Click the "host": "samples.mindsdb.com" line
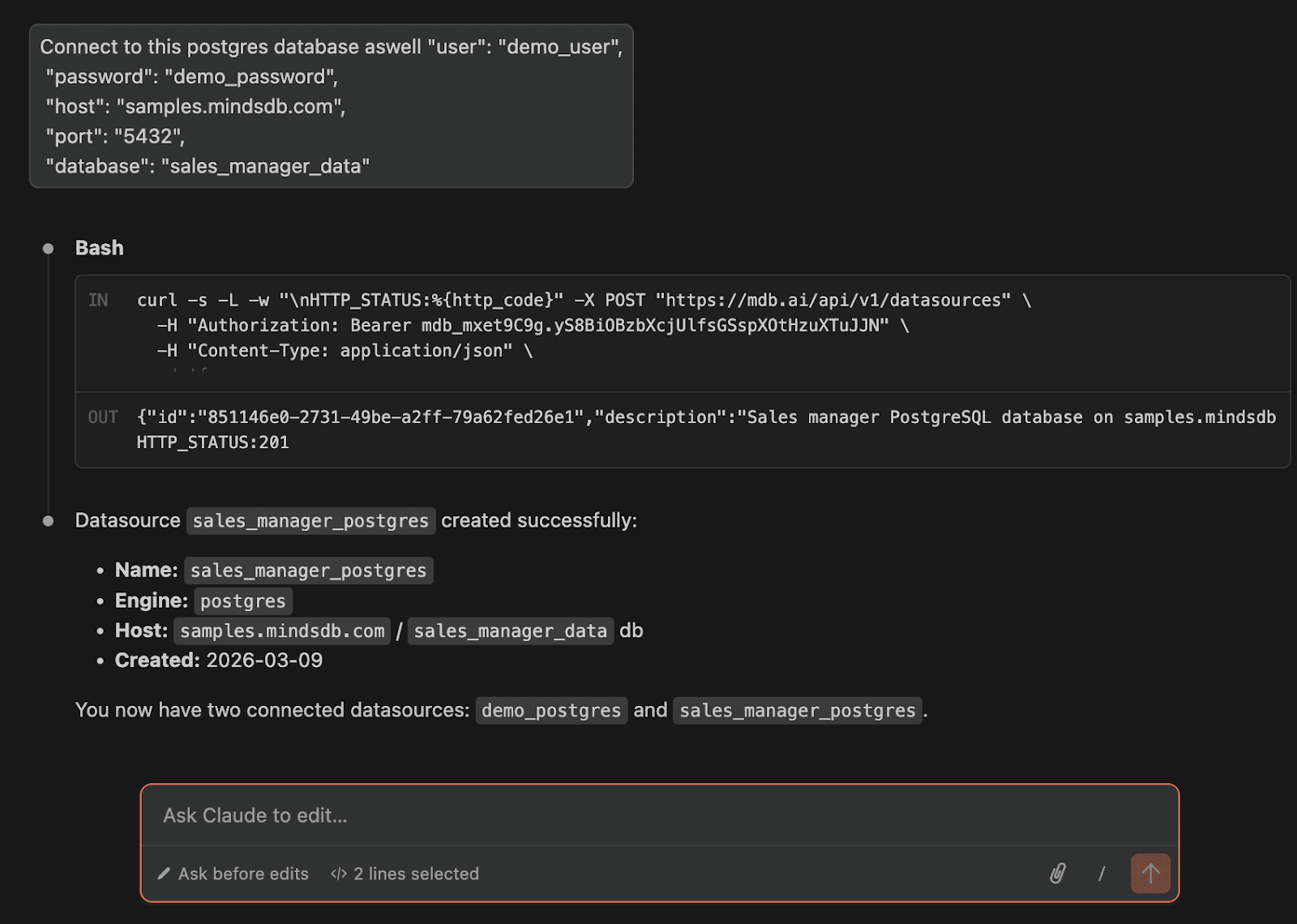Image resolution: width=1297 pixels, height=924 pixels. [195, 106]
